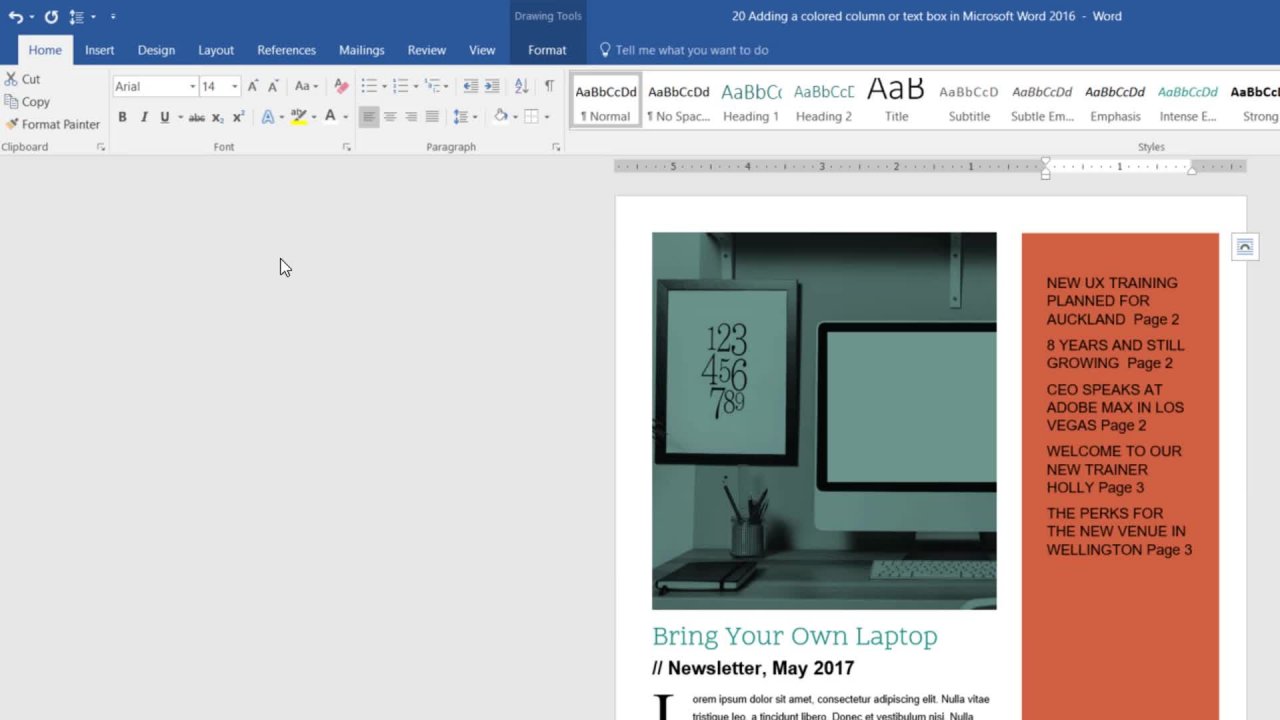
Task: Click the Layout Options icon beside text box
Action: 1244,247
